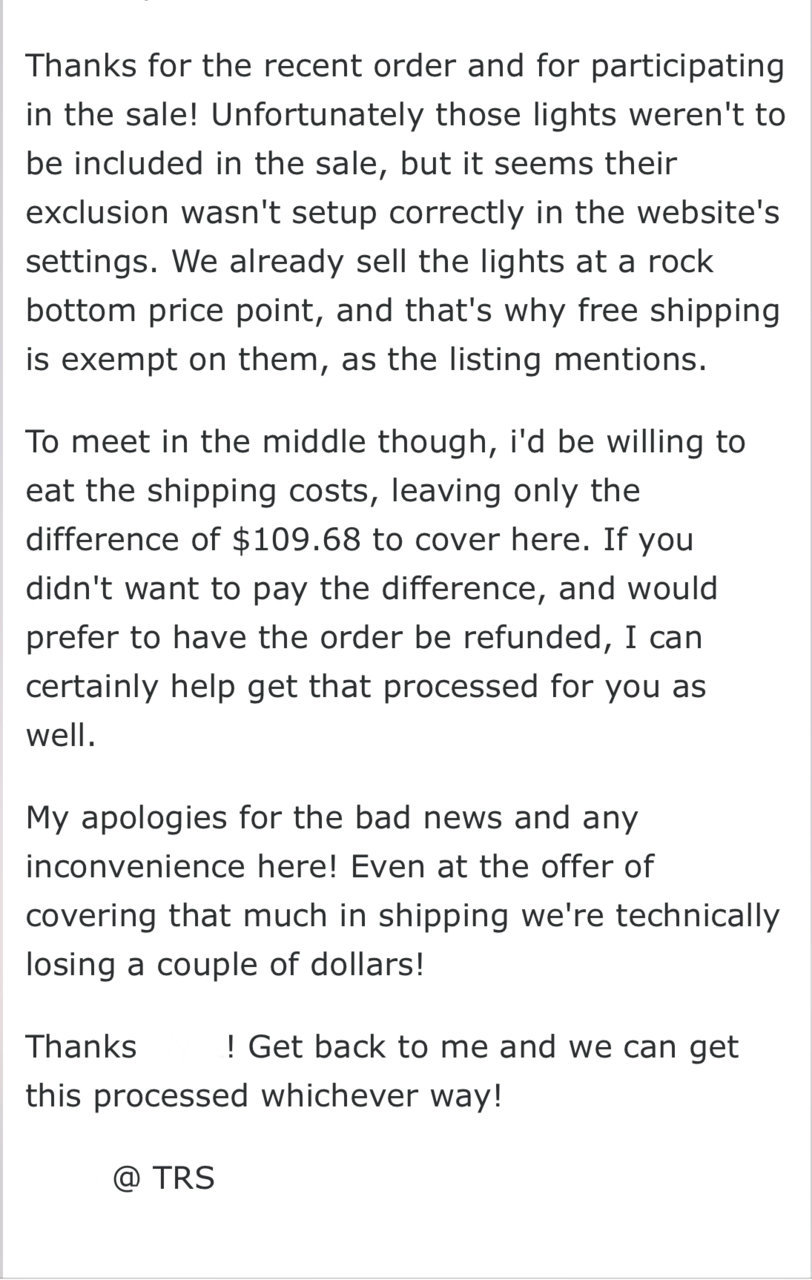Click the "@ TRS" signature text

(x=164, y=1178)
